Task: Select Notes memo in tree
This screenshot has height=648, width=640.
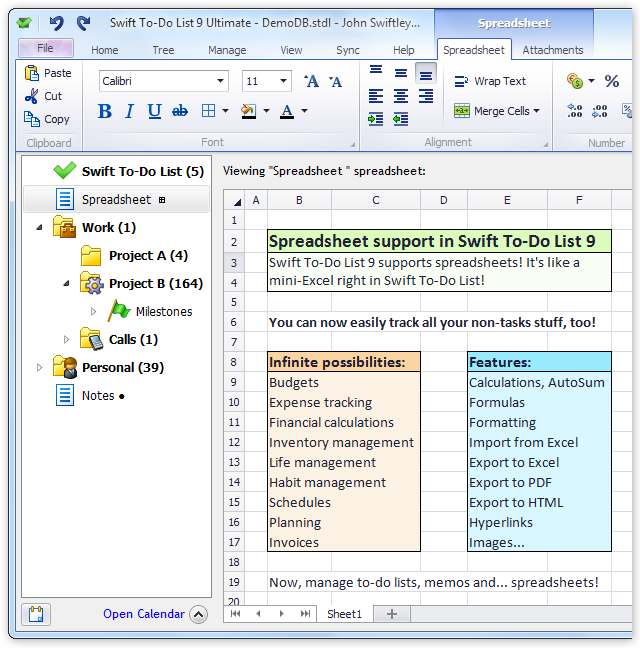Action: click(90, 395)
